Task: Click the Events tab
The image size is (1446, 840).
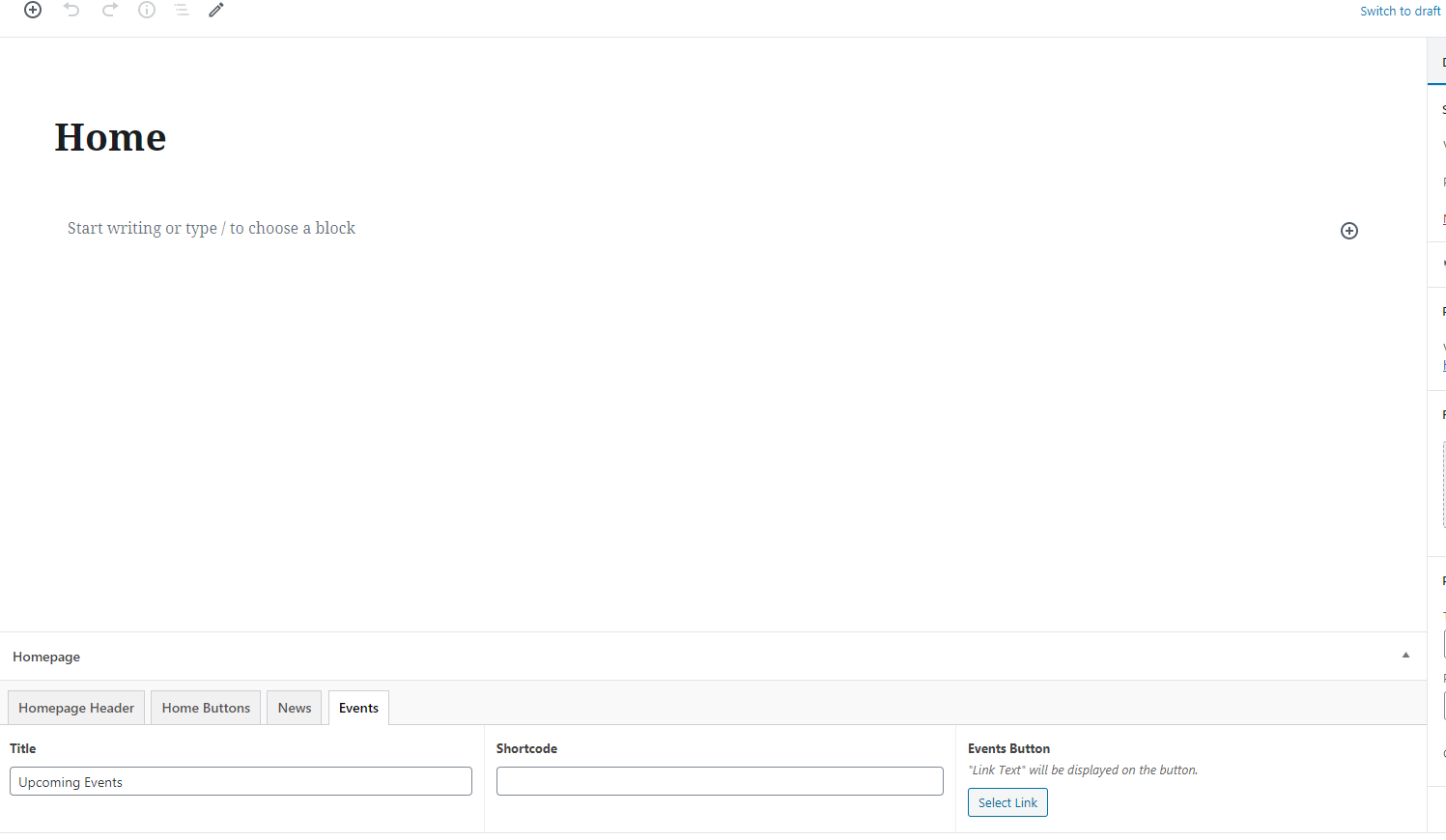Action: [x=358, y=708]
